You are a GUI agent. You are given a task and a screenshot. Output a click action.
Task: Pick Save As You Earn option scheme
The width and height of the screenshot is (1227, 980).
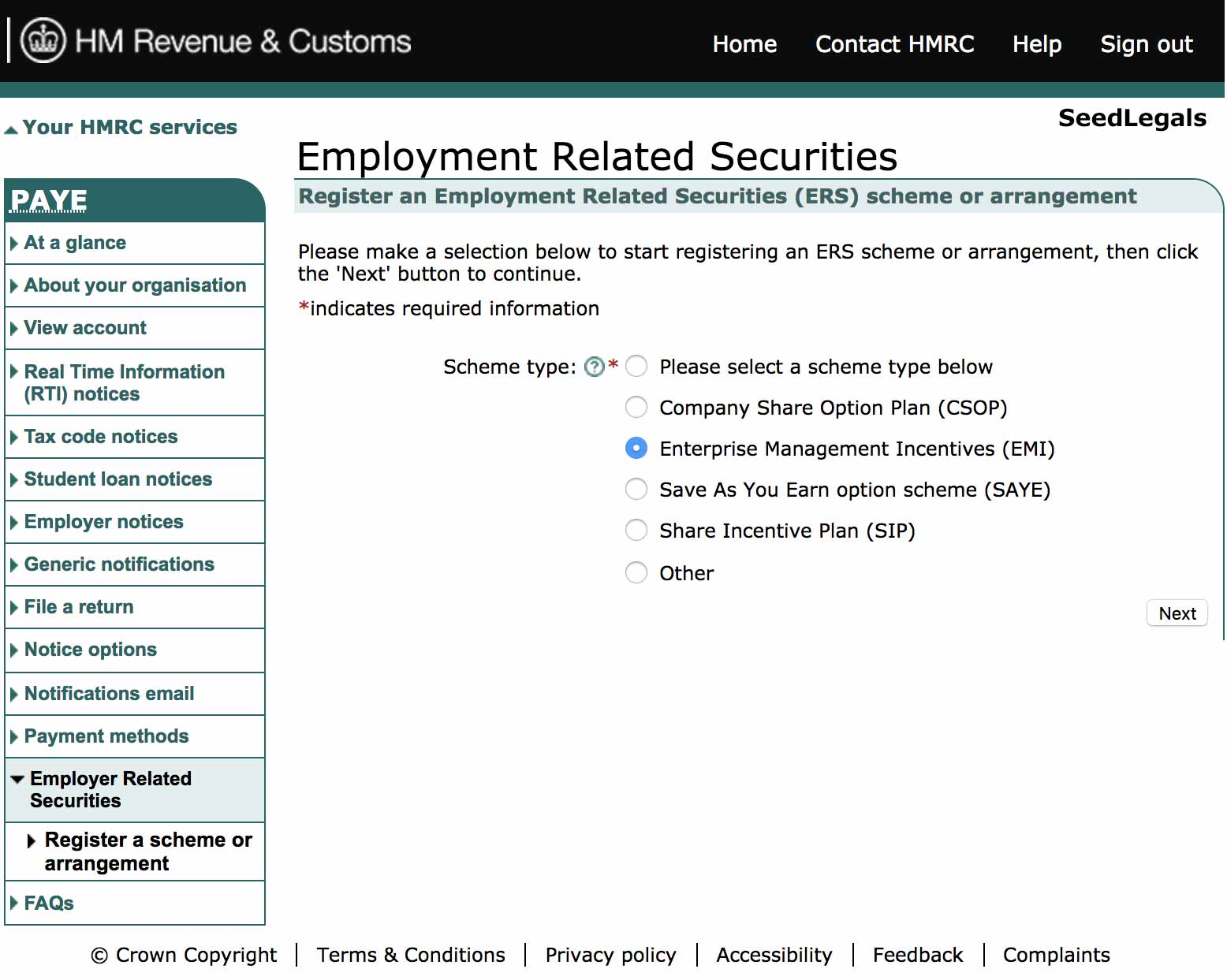tap(636, 489)
